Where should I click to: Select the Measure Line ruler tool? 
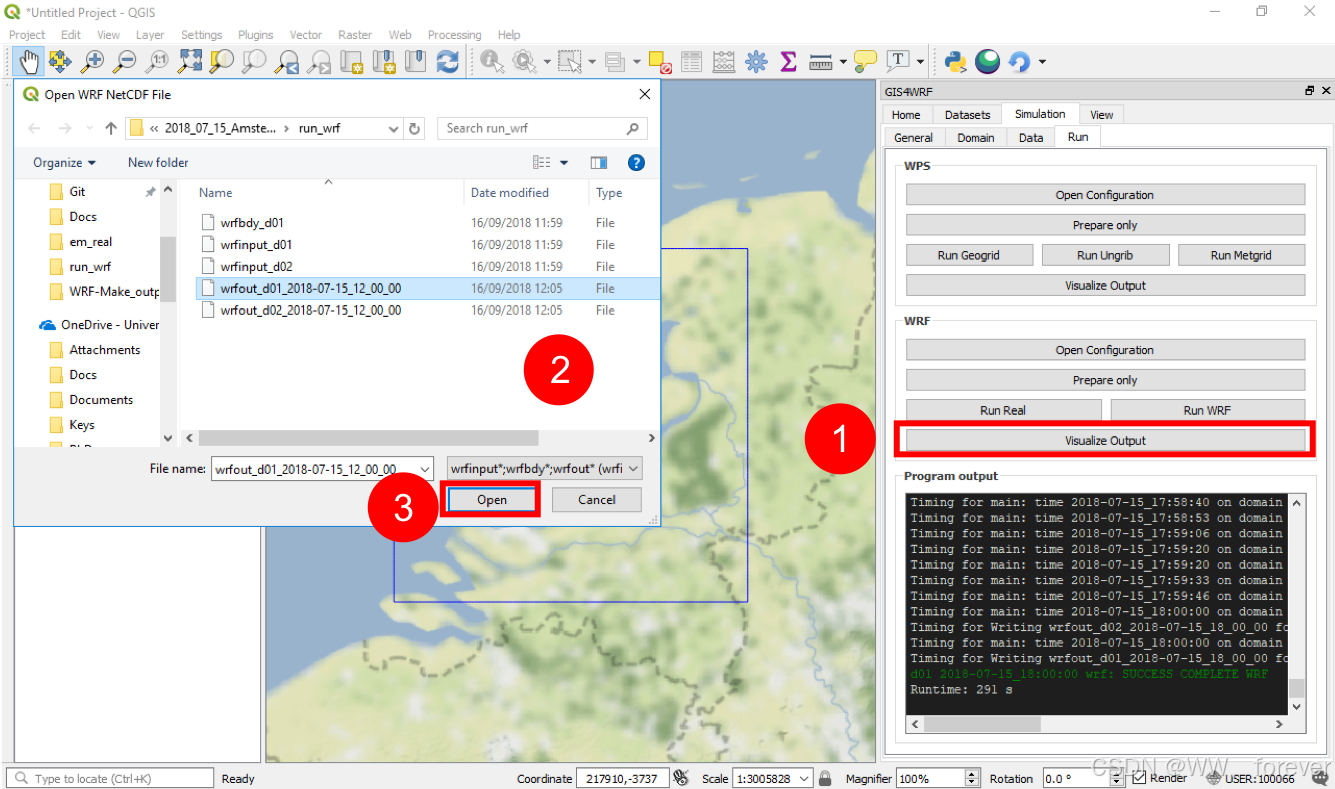point(821,62)
